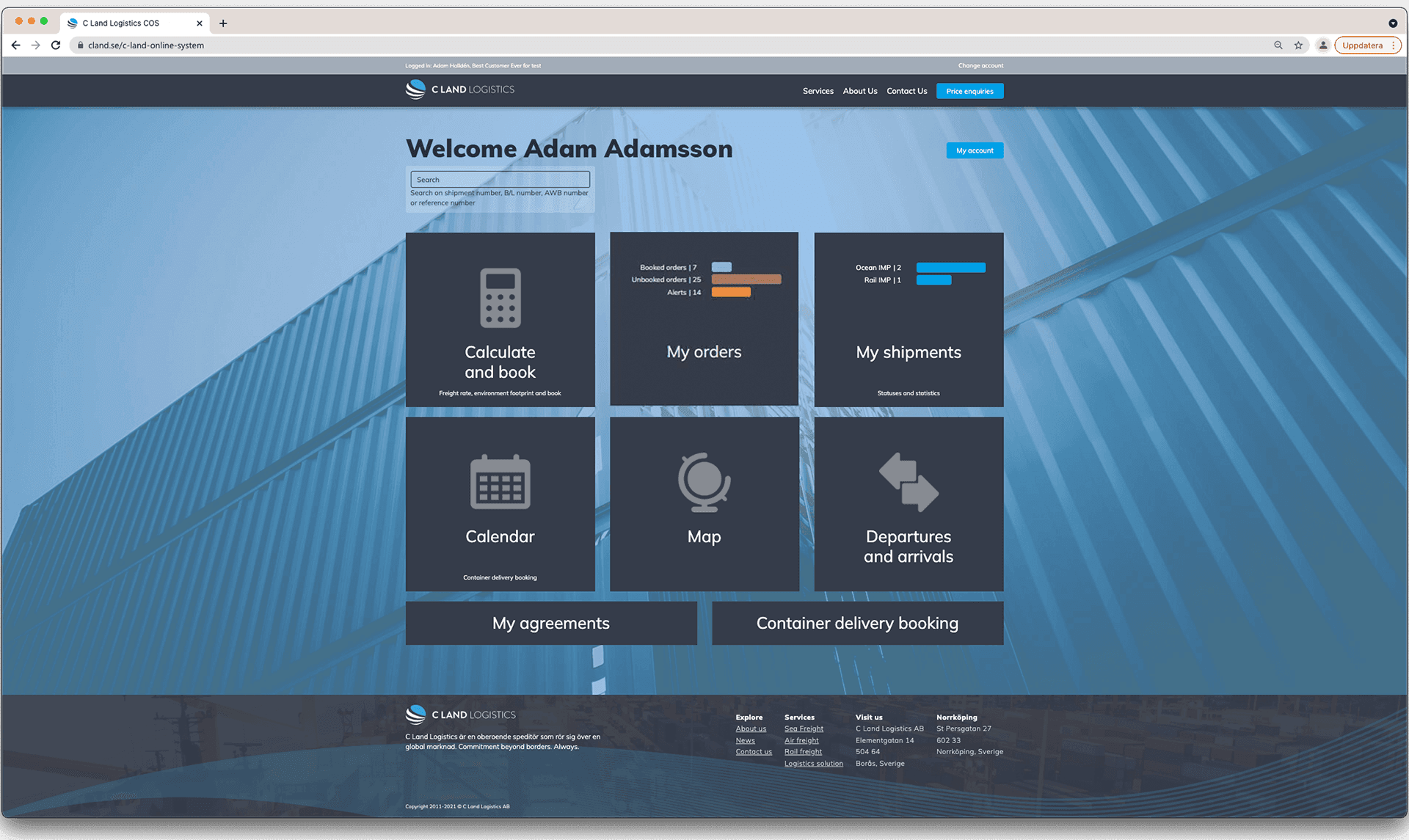Open the Services menu item
Image resolution: width=1409 pixels, height=840 pixels.
click(x=818, y=91)
